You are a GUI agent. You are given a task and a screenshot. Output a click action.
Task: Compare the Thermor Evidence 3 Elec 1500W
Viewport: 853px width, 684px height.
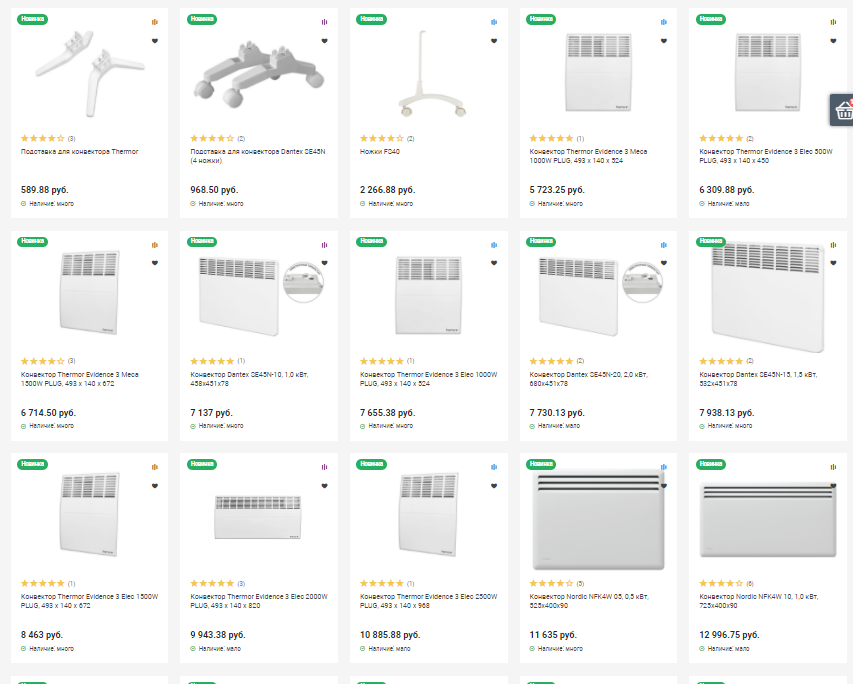tap(154, 467)
